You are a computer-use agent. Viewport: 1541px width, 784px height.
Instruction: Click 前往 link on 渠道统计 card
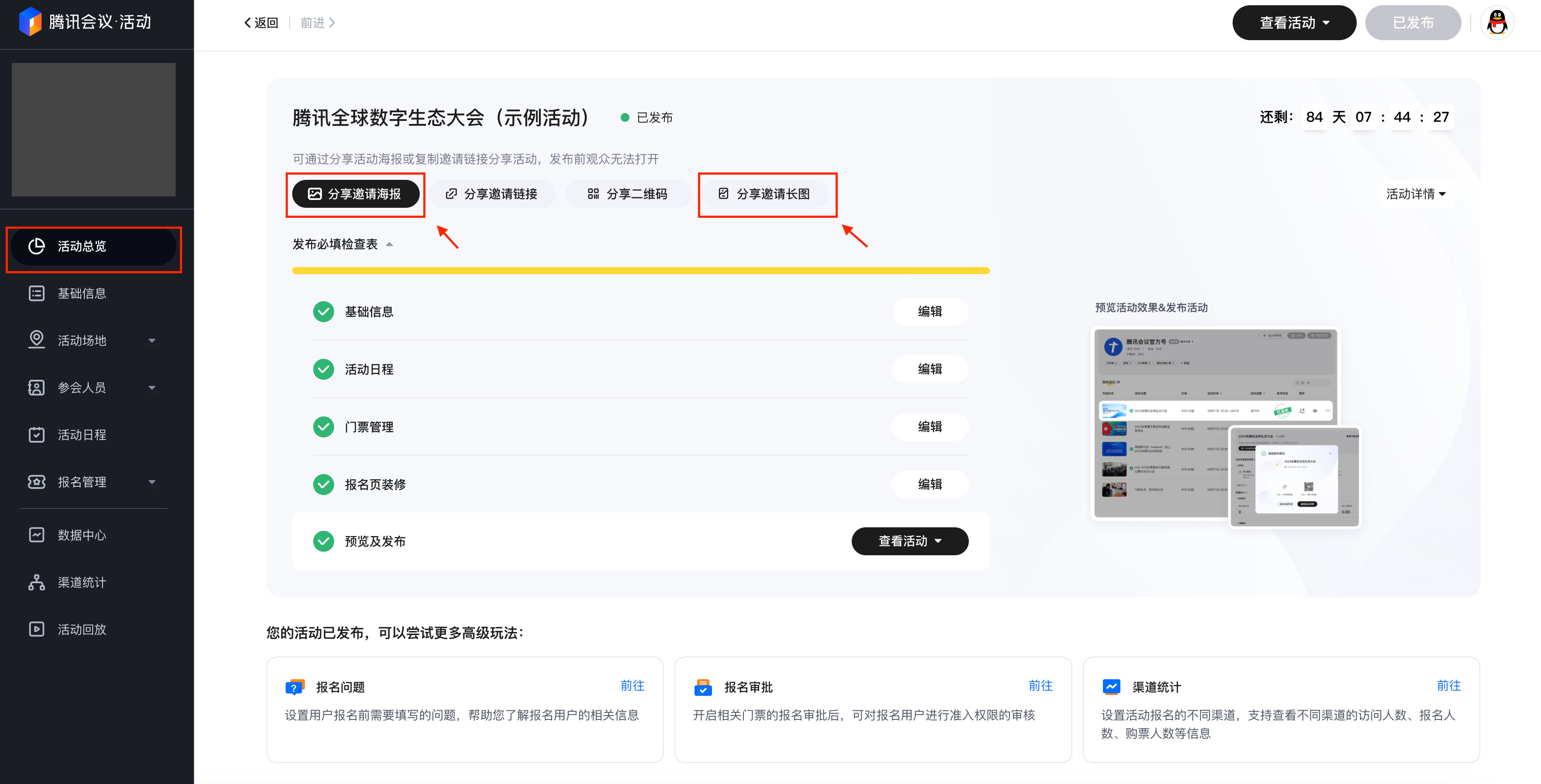1449,685
